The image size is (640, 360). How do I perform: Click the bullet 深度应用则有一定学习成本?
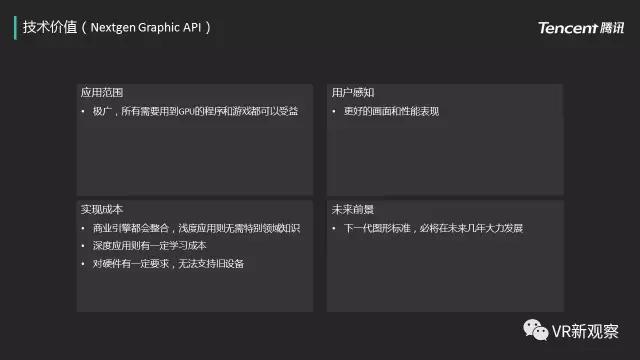coord(149,245)
